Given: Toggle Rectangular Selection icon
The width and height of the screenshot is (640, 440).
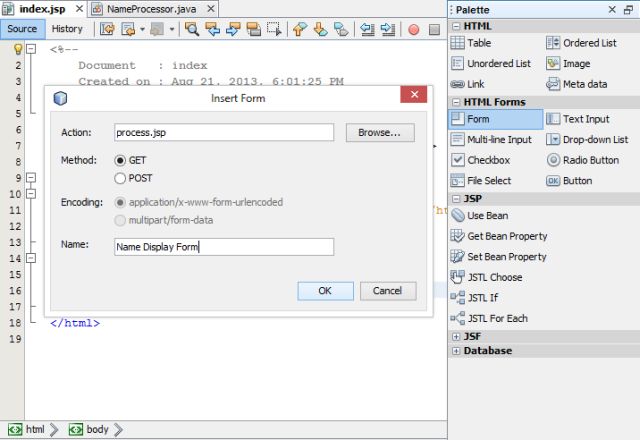Looking at the screenshot, I should [274, 29].
